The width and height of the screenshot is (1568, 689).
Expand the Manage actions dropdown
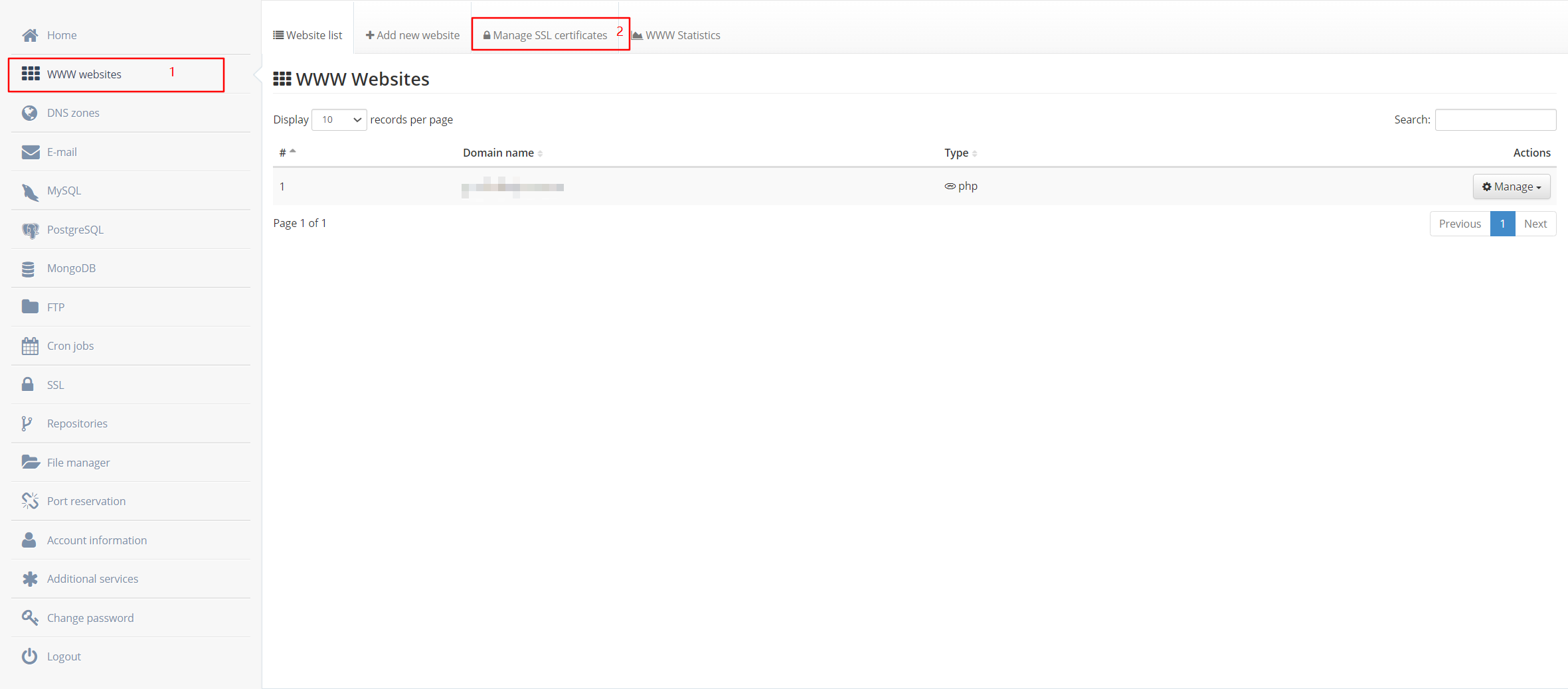(x=1511, y=187)
